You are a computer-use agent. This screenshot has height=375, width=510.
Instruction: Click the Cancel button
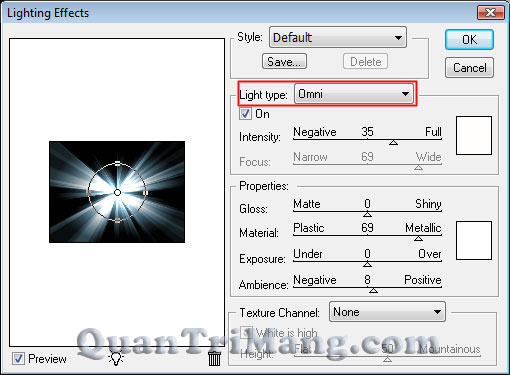pyautogui.click(x=469, y=68)
